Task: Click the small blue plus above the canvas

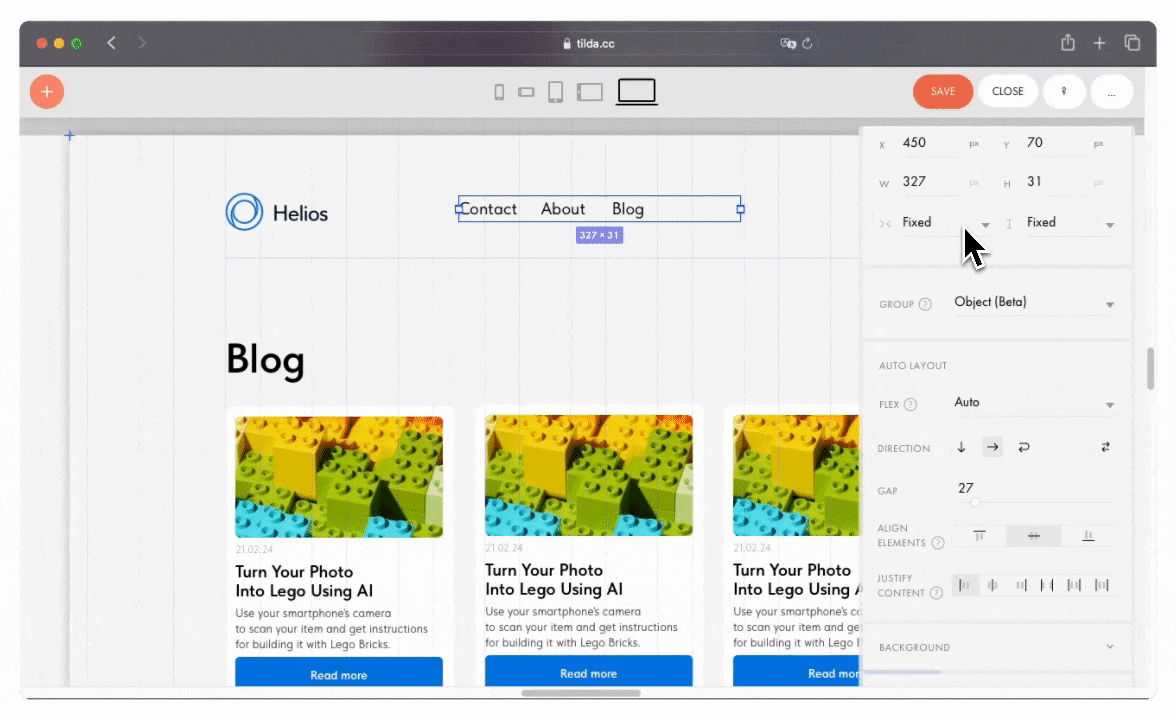Action: pyautogui.click(x=69, y=136)
